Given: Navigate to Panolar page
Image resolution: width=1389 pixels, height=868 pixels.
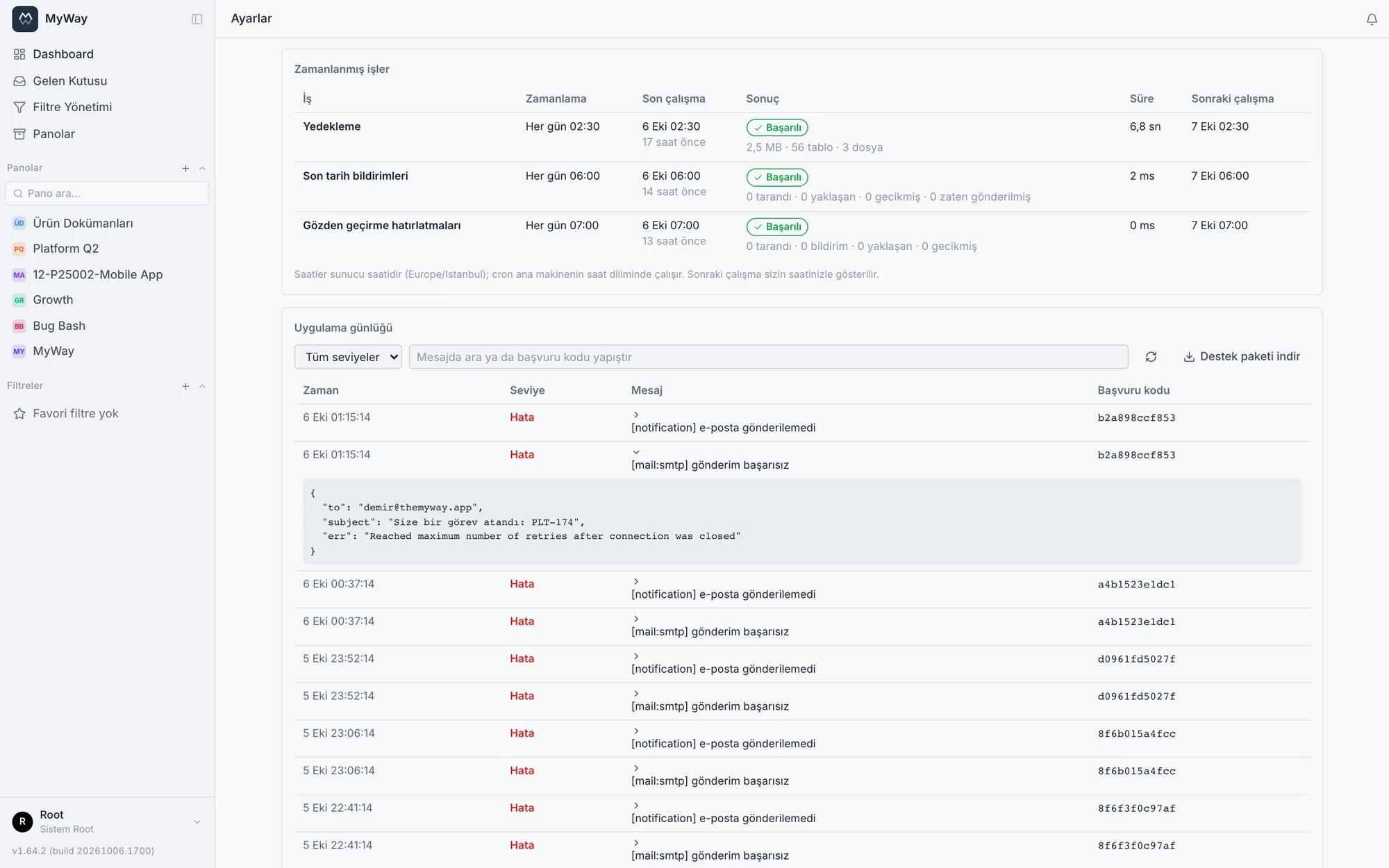Looking at the screenshot, I should [107, 134].
